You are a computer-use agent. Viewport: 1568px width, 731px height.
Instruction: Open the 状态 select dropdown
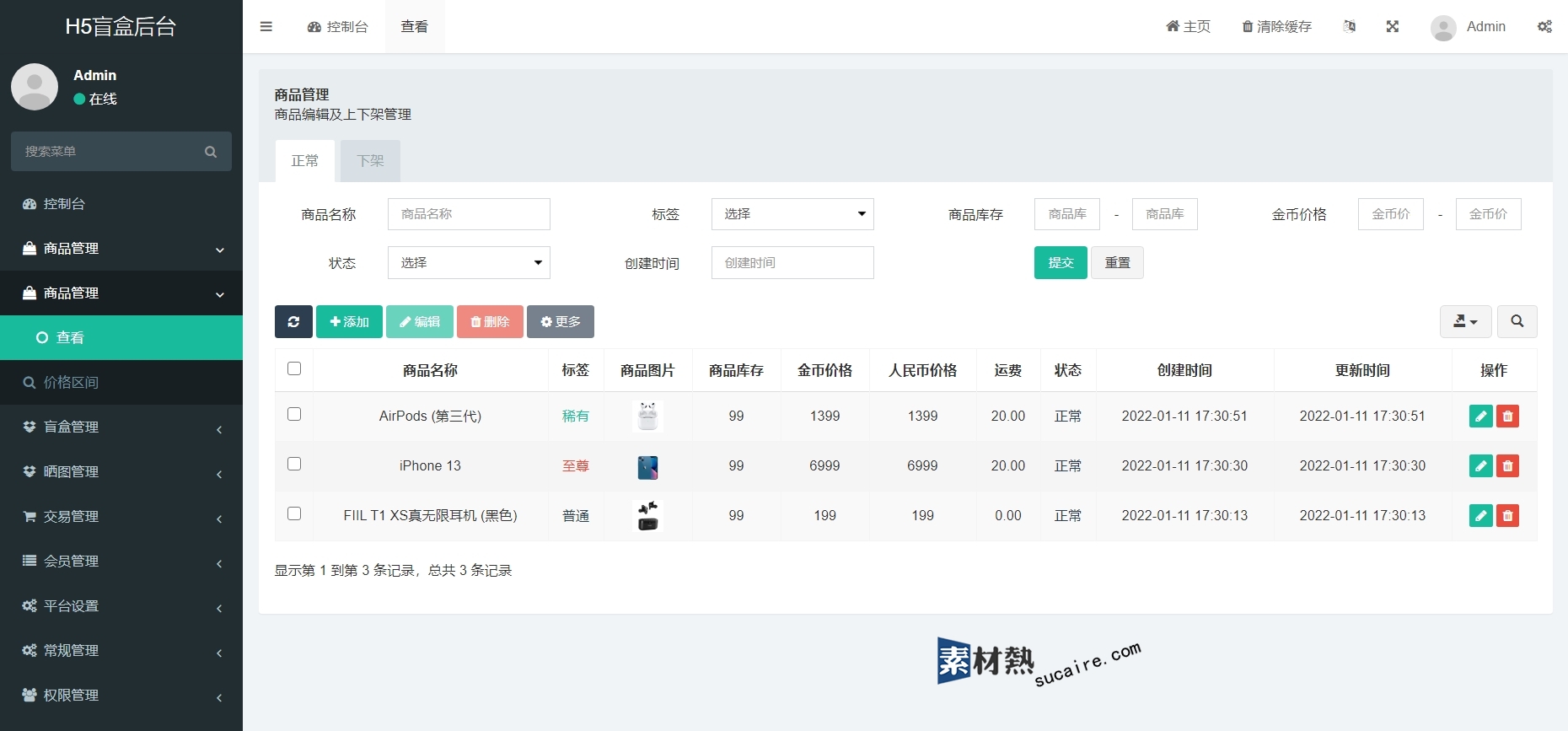pyautogui.click(x=469, y=263)
